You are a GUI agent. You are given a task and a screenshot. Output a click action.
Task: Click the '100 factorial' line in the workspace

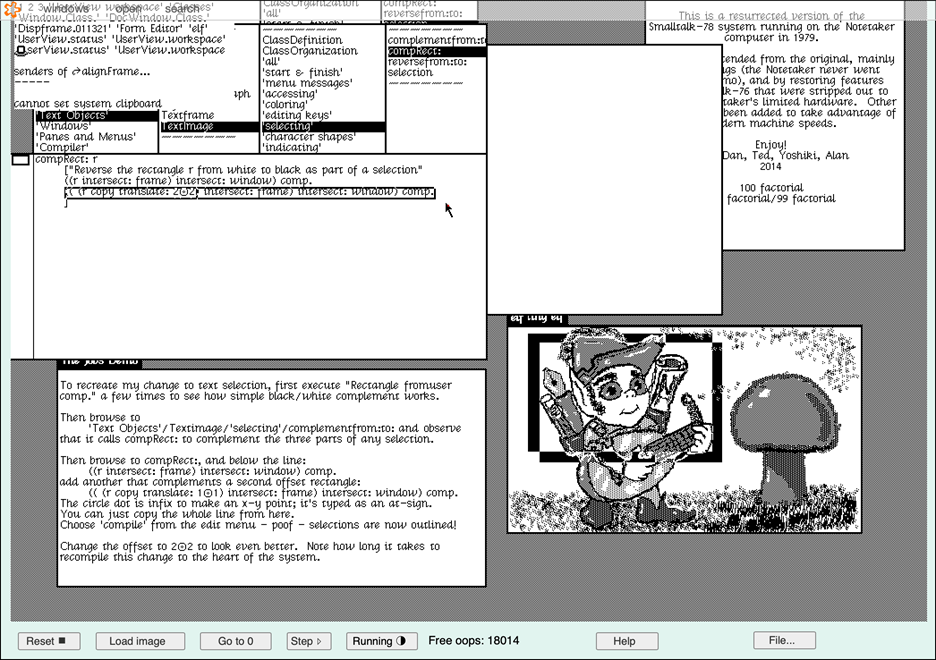[771, 188]
